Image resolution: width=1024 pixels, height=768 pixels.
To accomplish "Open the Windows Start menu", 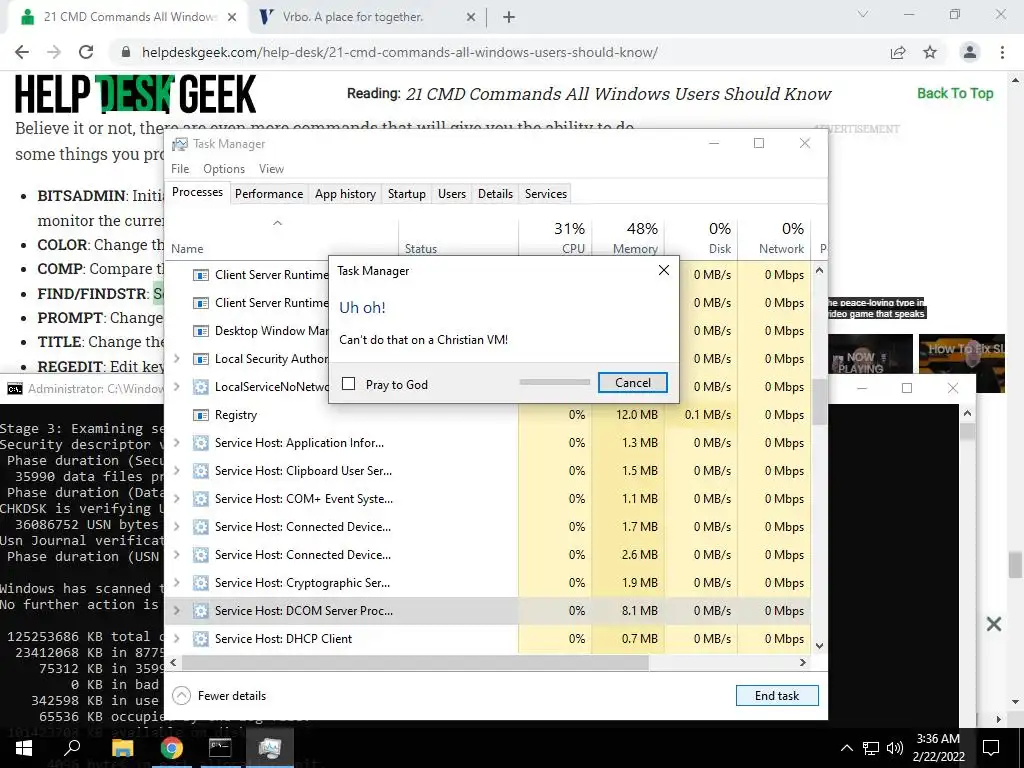I will click(x=24, y=748).
